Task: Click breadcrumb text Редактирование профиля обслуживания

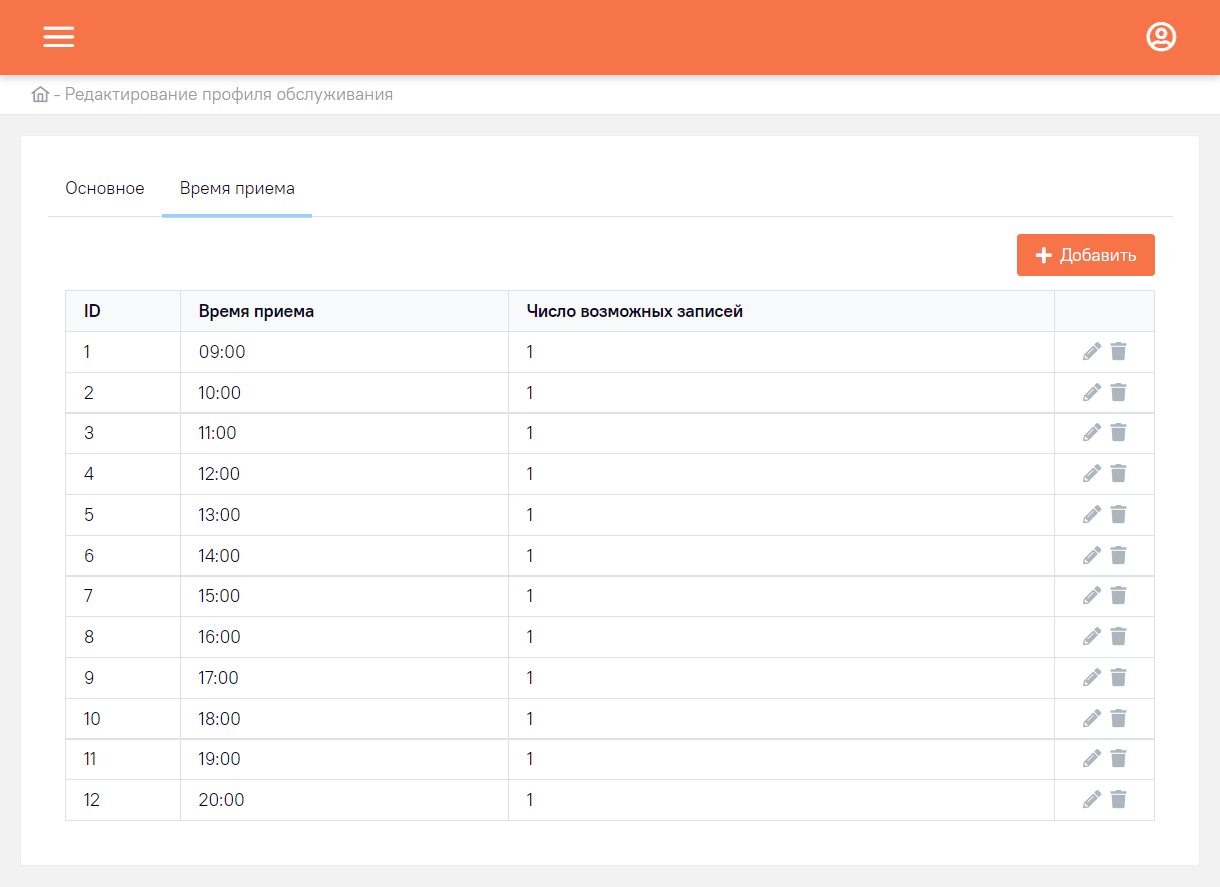Action: pyautogui.click(x=229, y=95)
